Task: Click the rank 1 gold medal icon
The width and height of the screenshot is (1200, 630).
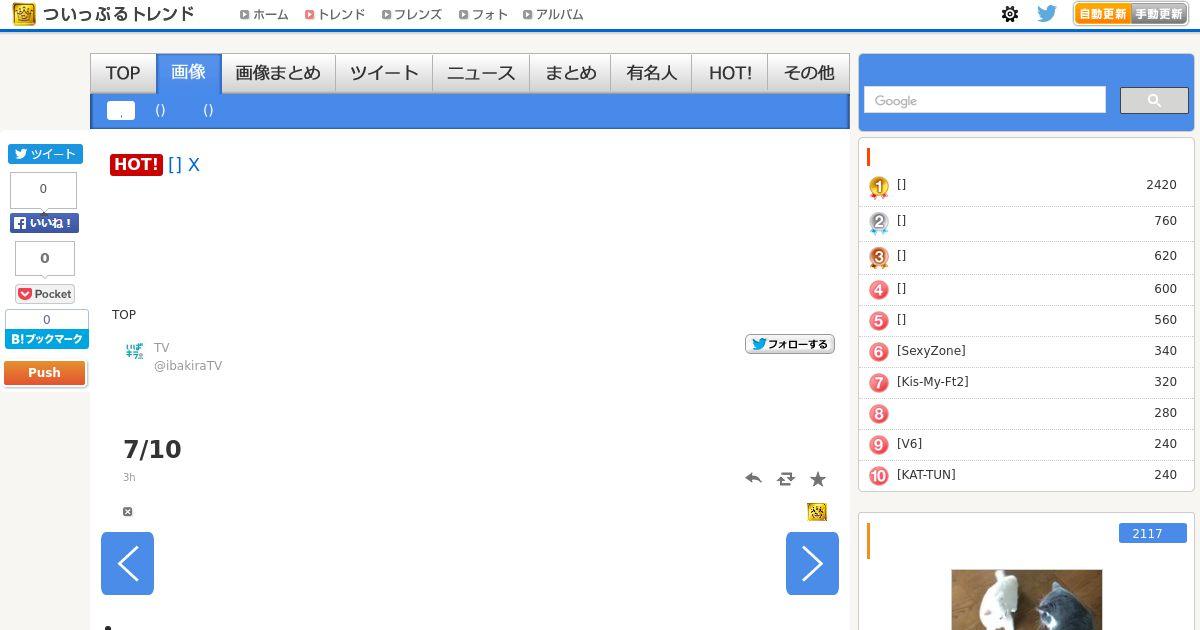Action: [x=879, y=187]
